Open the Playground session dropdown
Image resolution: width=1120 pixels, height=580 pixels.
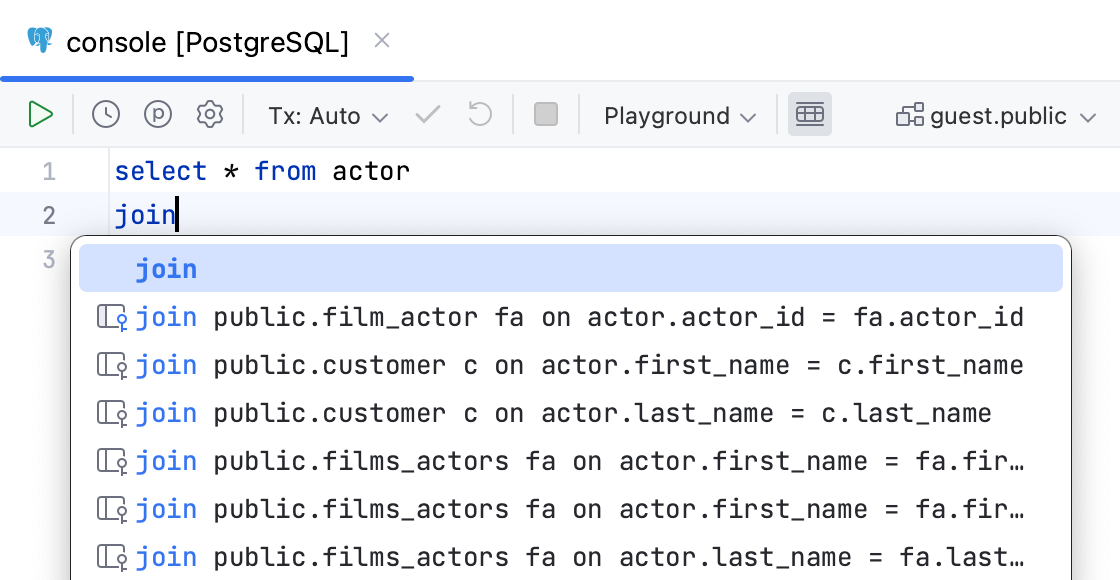(678, 114)
